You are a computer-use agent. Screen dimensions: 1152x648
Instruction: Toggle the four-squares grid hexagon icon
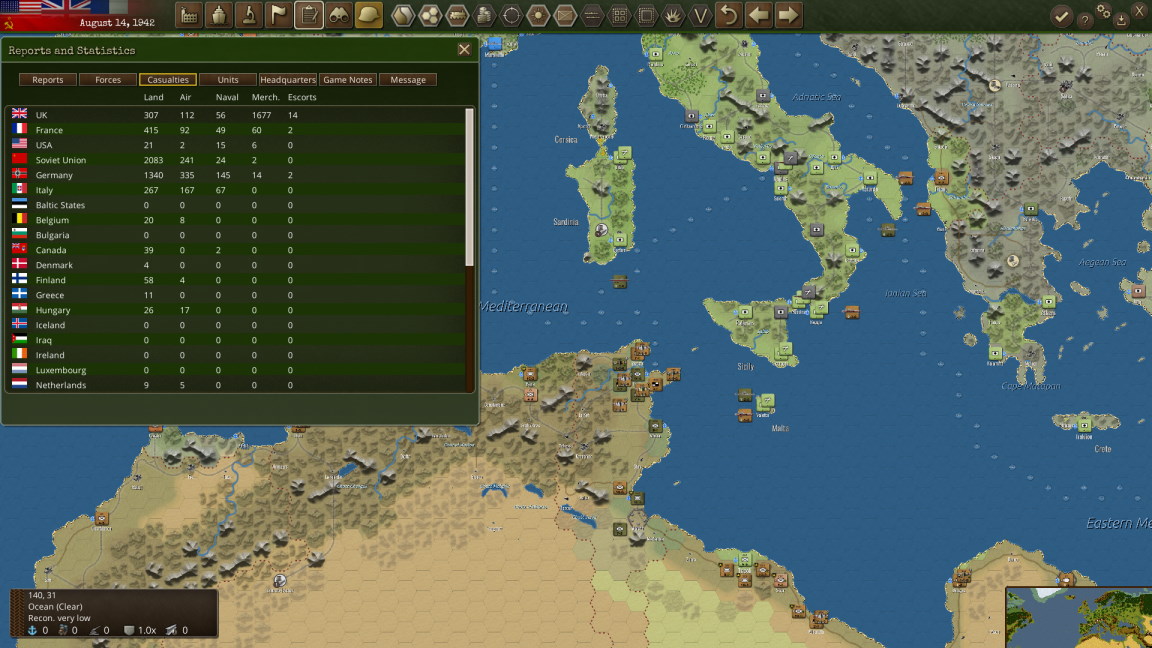[x=619, y=15]
